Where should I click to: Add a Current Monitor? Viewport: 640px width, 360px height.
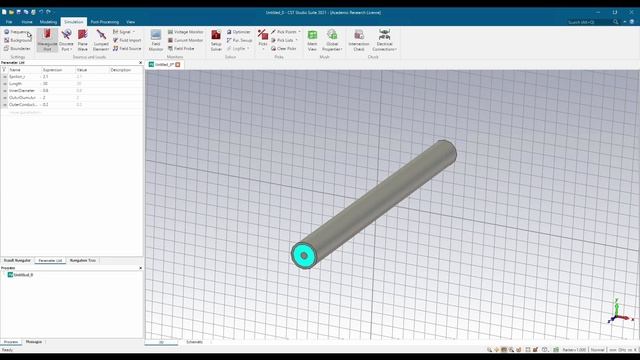(185, 40)
